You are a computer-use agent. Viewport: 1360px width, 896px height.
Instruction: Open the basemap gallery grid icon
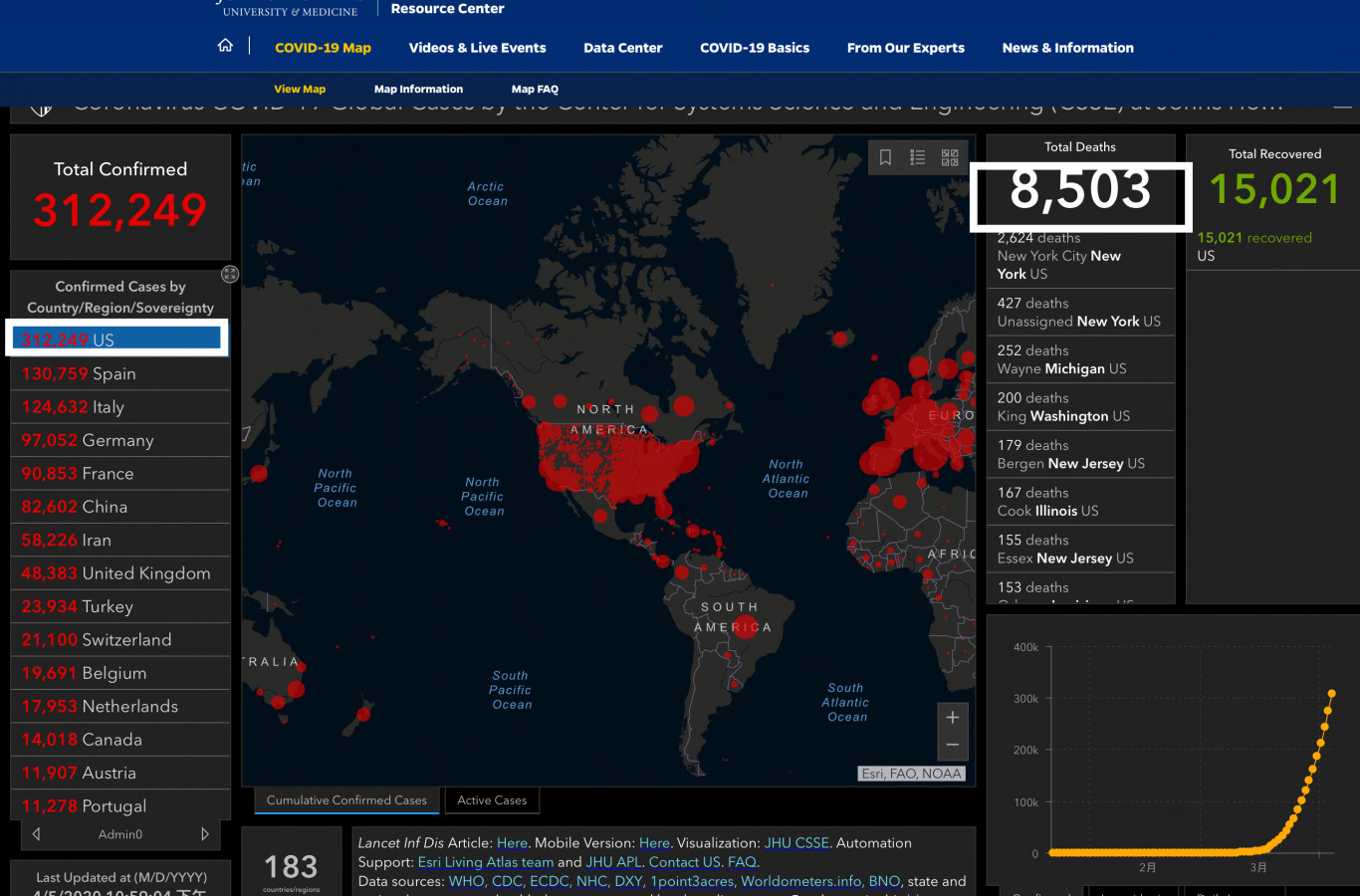tap(950, 157)
